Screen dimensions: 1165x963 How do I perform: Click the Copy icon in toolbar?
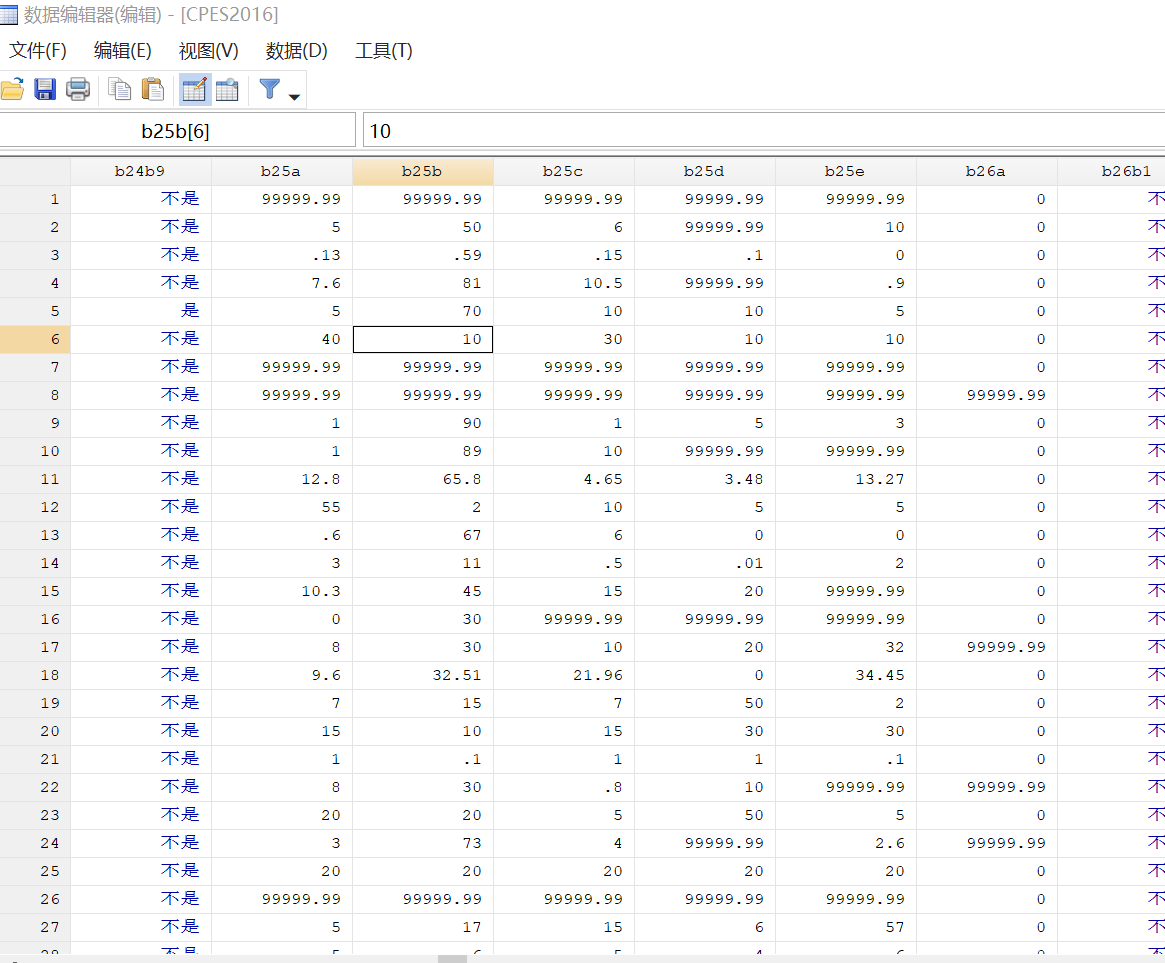(120, 90)
